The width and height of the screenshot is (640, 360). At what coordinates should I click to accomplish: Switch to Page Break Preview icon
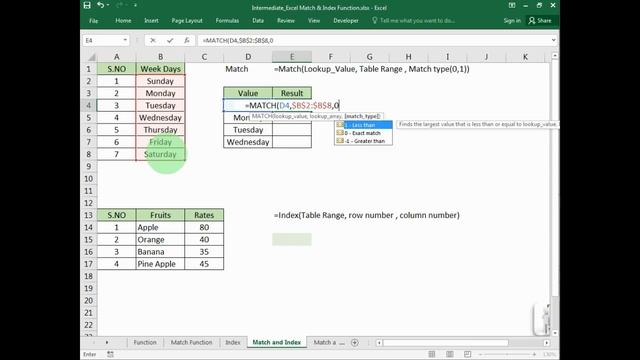tap(467, 354)
